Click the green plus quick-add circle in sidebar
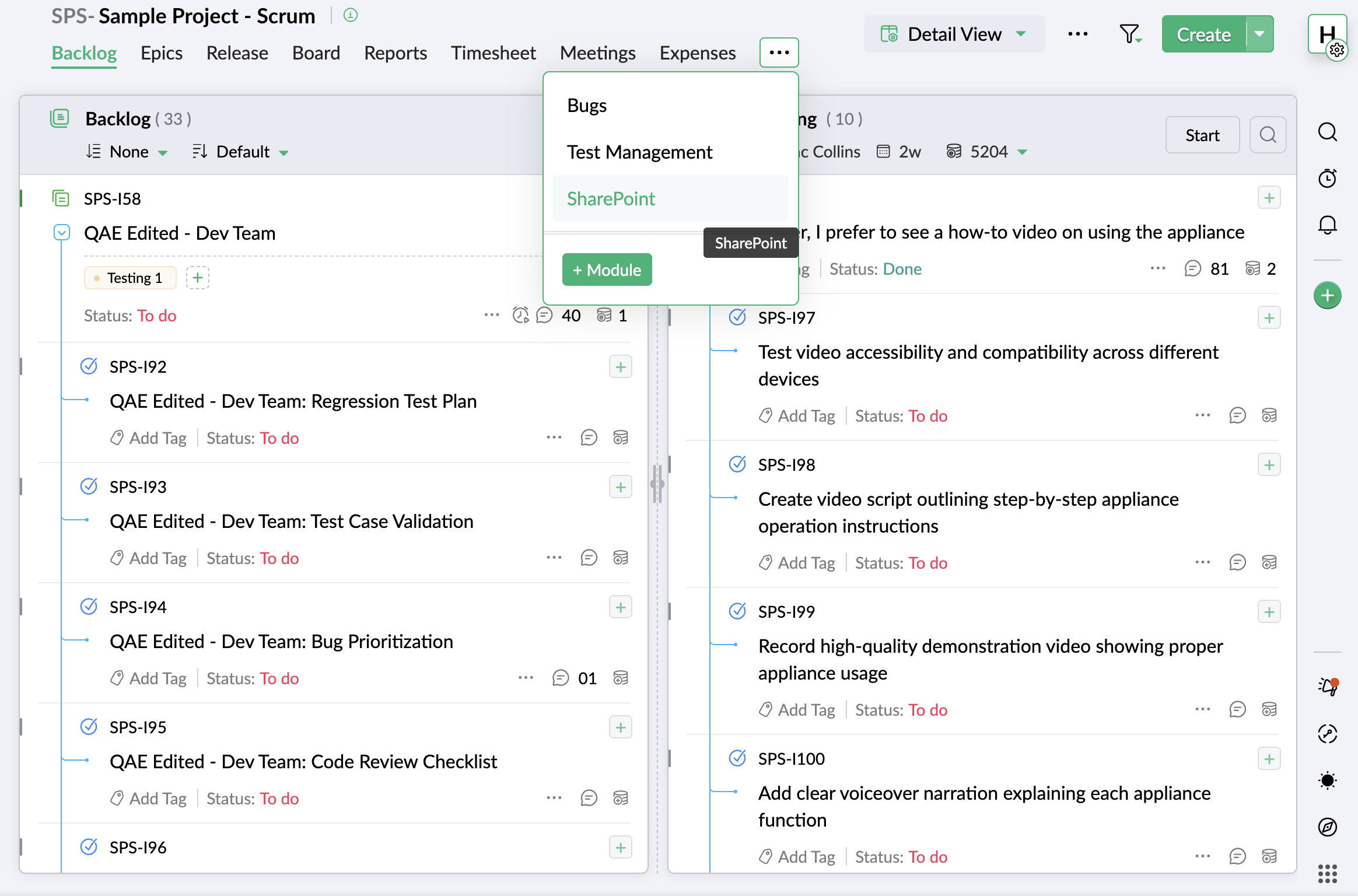Screen dimensions: 1358x896 pyautogui.click(x=1328, y=295)
